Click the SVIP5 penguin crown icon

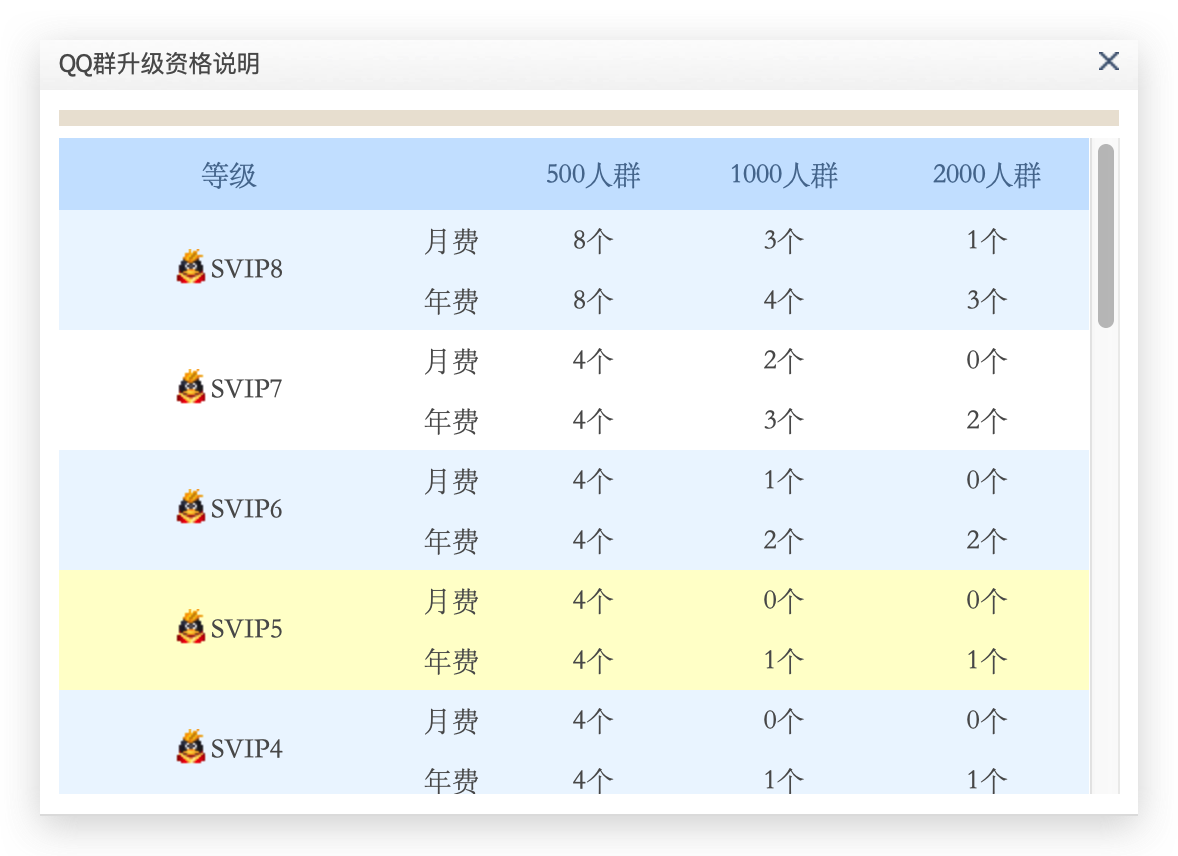(191, 627)
